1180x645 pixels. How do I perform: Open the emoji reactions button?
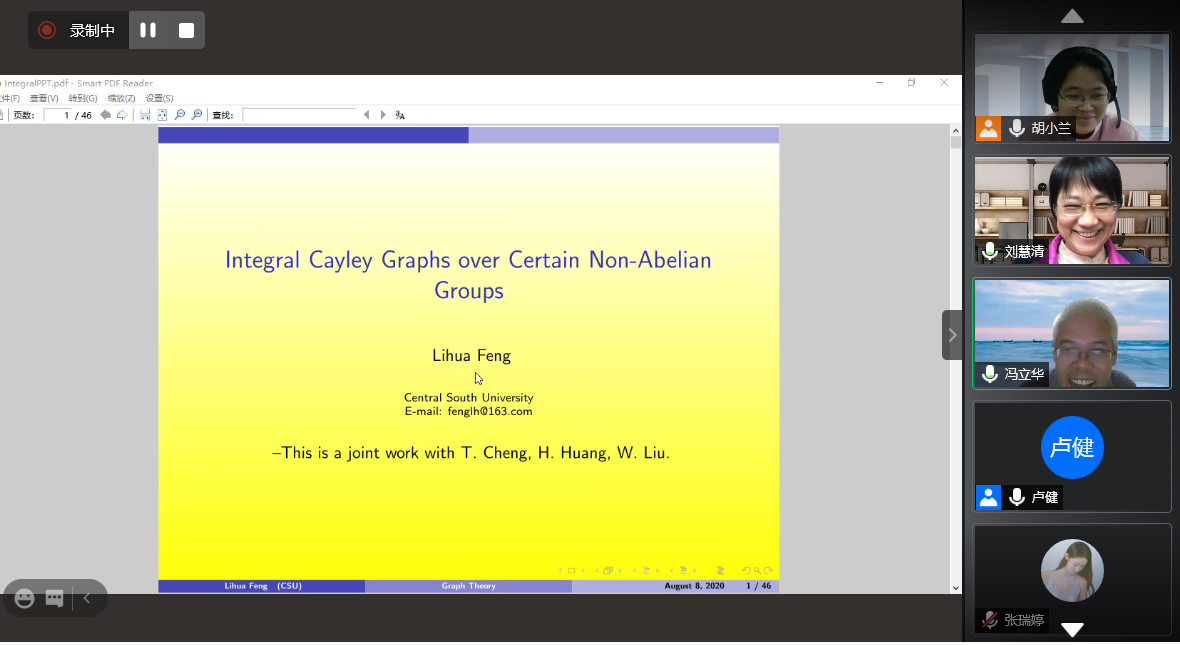pos(25,598)
